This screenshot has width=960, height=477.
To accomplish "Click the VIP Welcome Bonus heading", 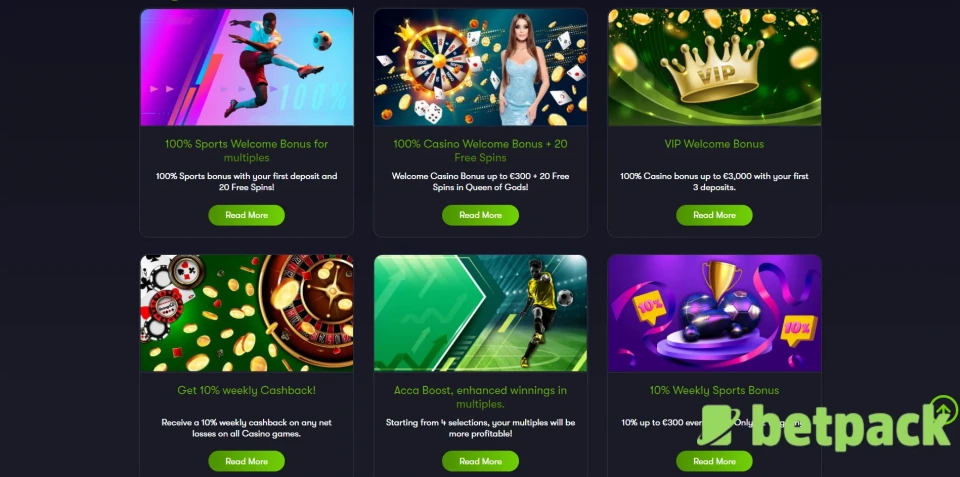I will click(x=714, y=144).
